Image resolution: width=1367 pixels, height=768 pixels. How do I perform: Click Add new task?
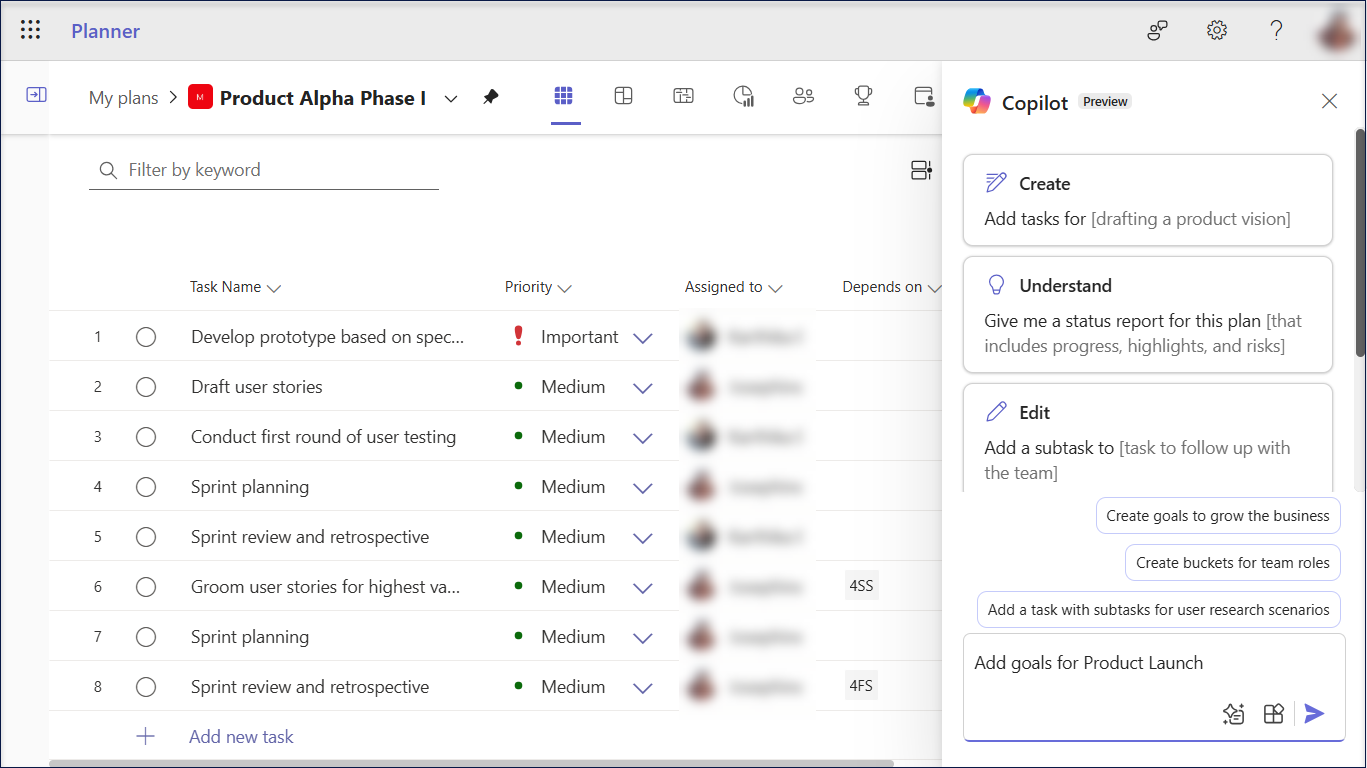240,736
